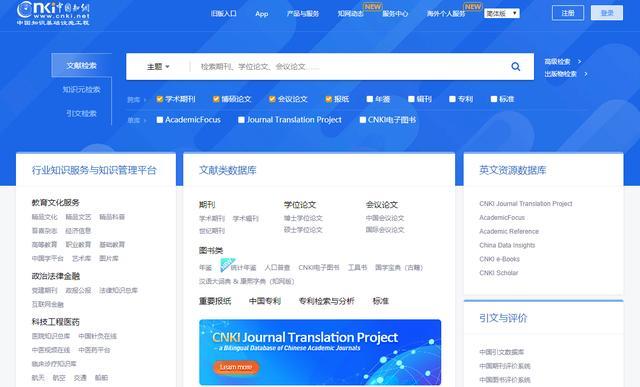The image size is (640, 387).
Task: Select the 文献检索 search tab
Action: point(81,65)
